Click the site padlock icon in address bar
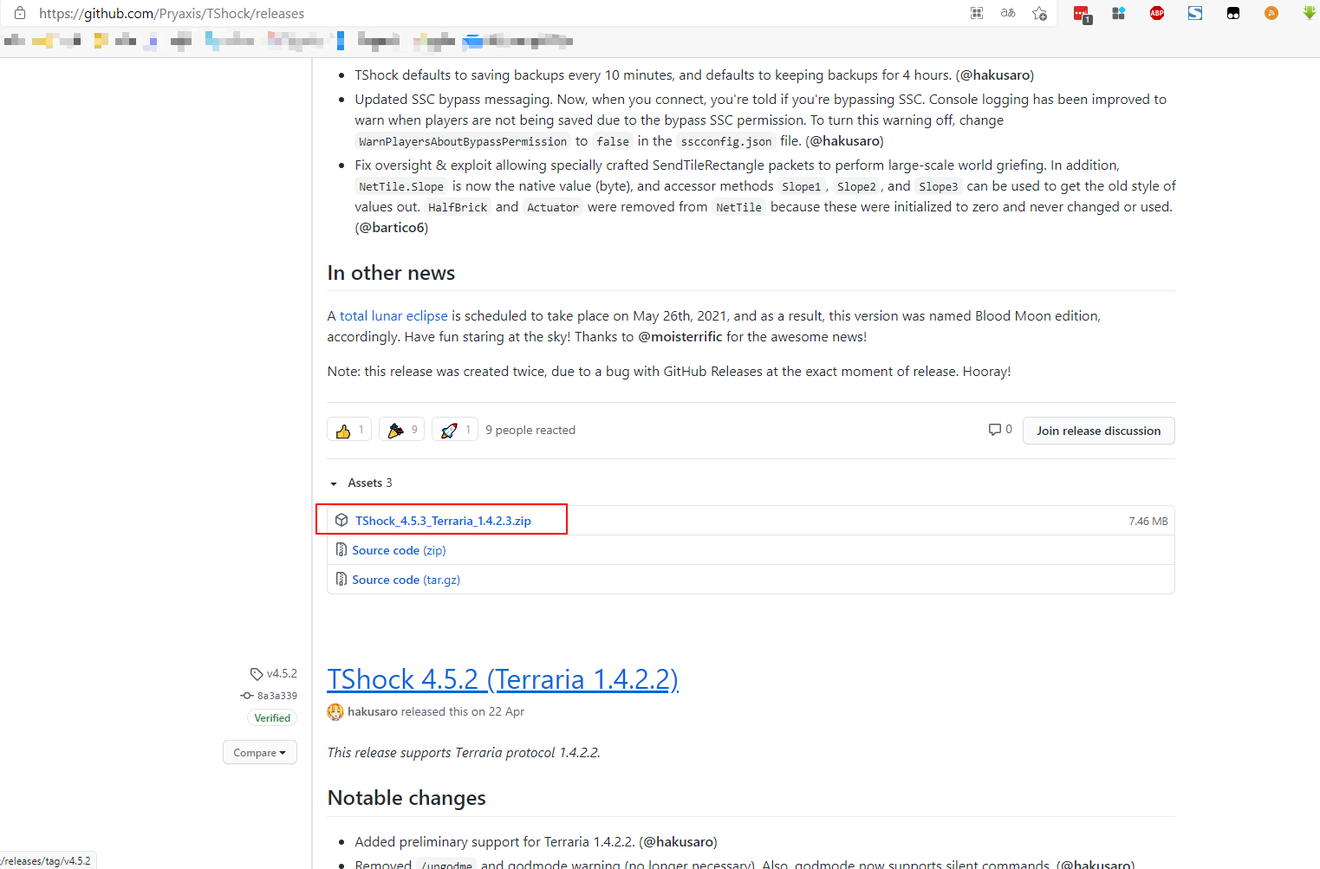 (x=19, y=13)
